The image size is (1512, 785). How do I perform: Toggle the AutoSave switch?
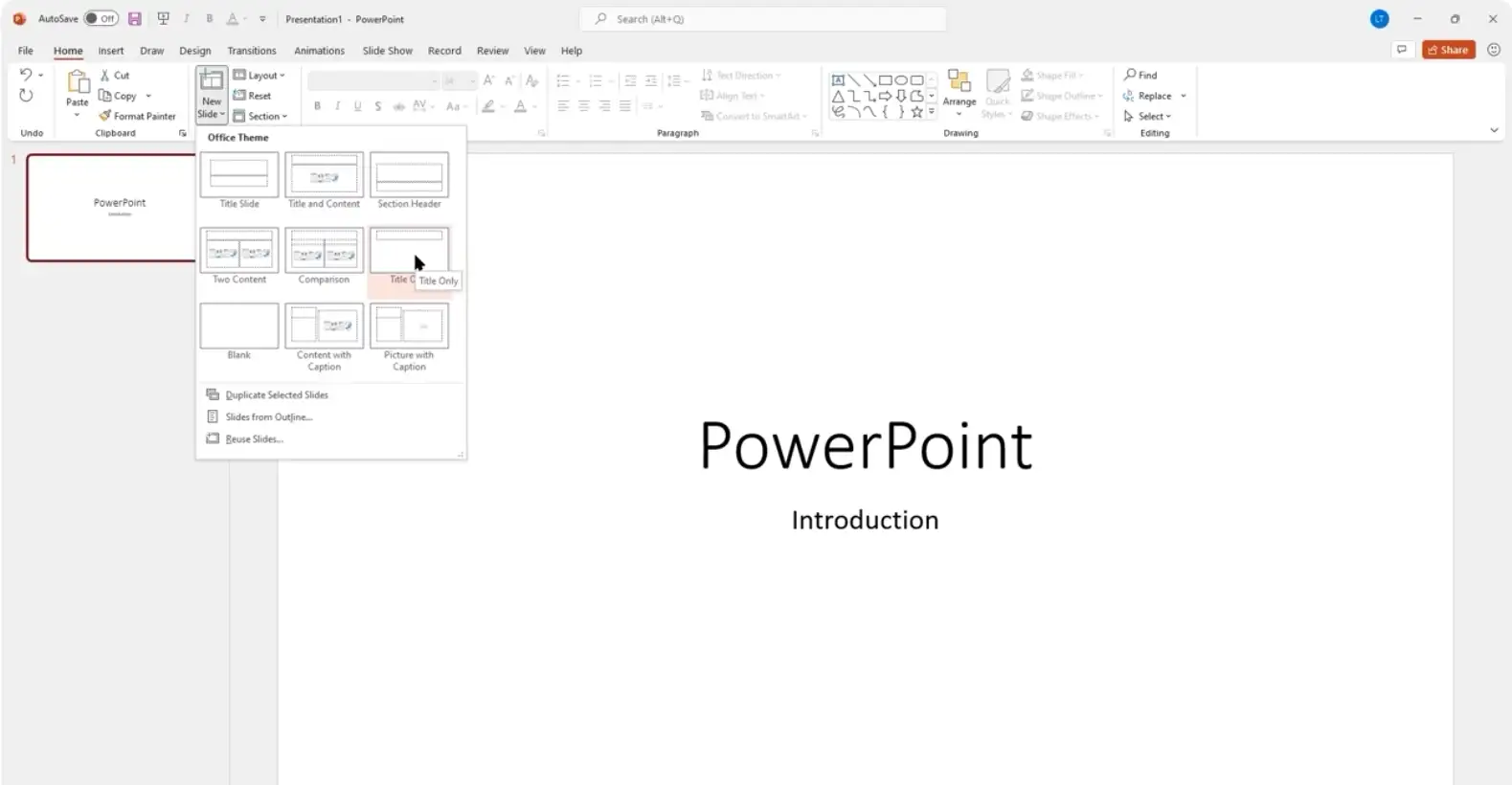pyautogui.click(x=101, y=19)
